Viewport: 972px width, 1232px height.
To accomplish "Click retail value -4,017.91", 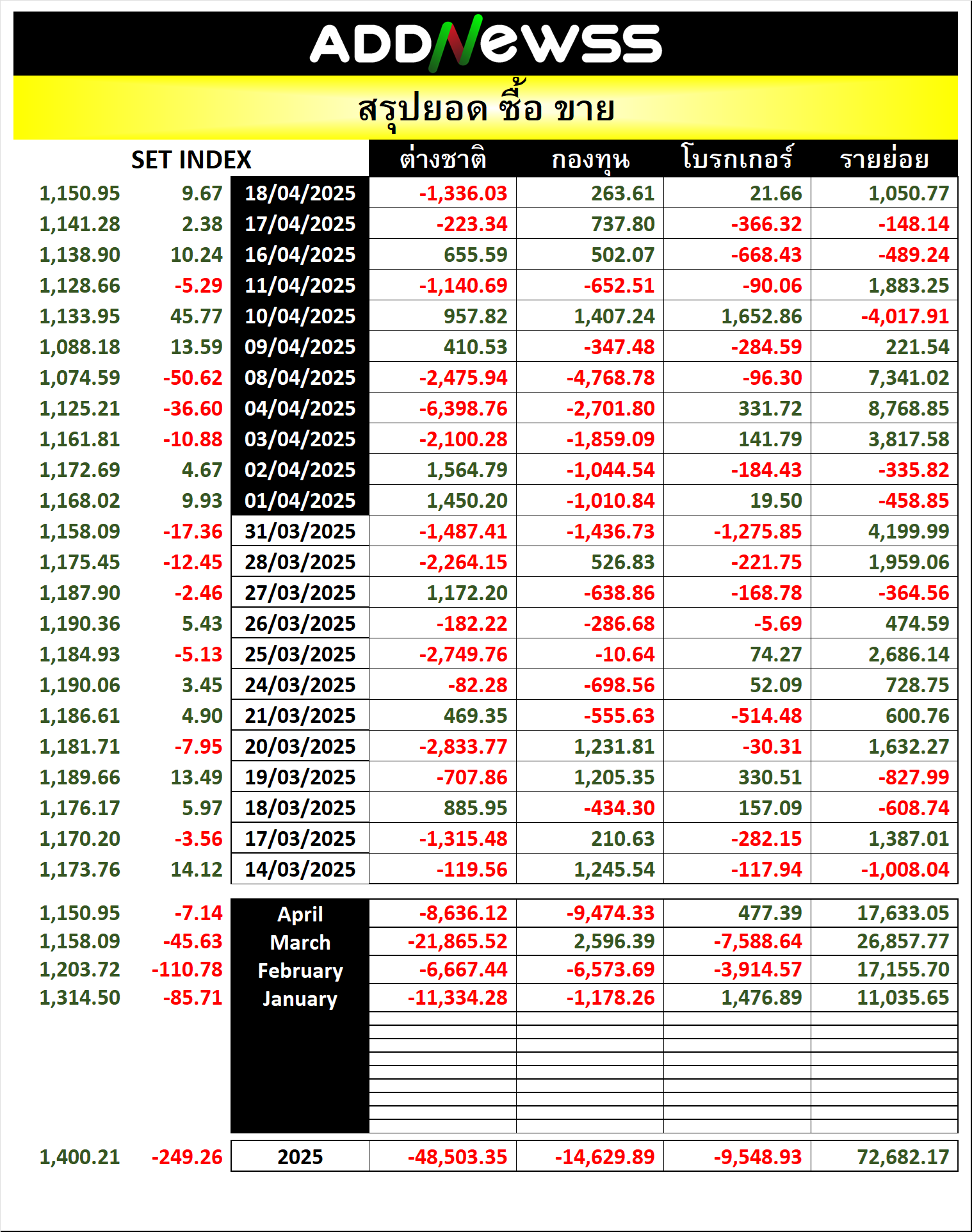I will click(905, 316).
